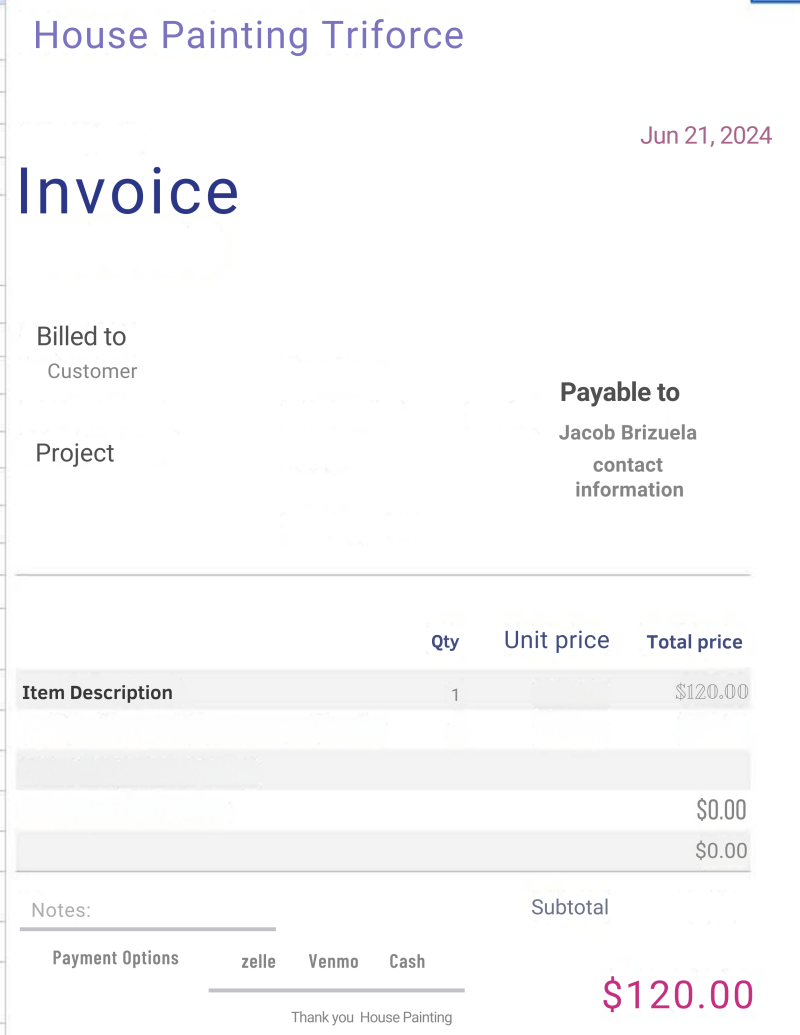The image size is (800, 1035).
Task: Click the Unit price column header
Action: (557, 640)
